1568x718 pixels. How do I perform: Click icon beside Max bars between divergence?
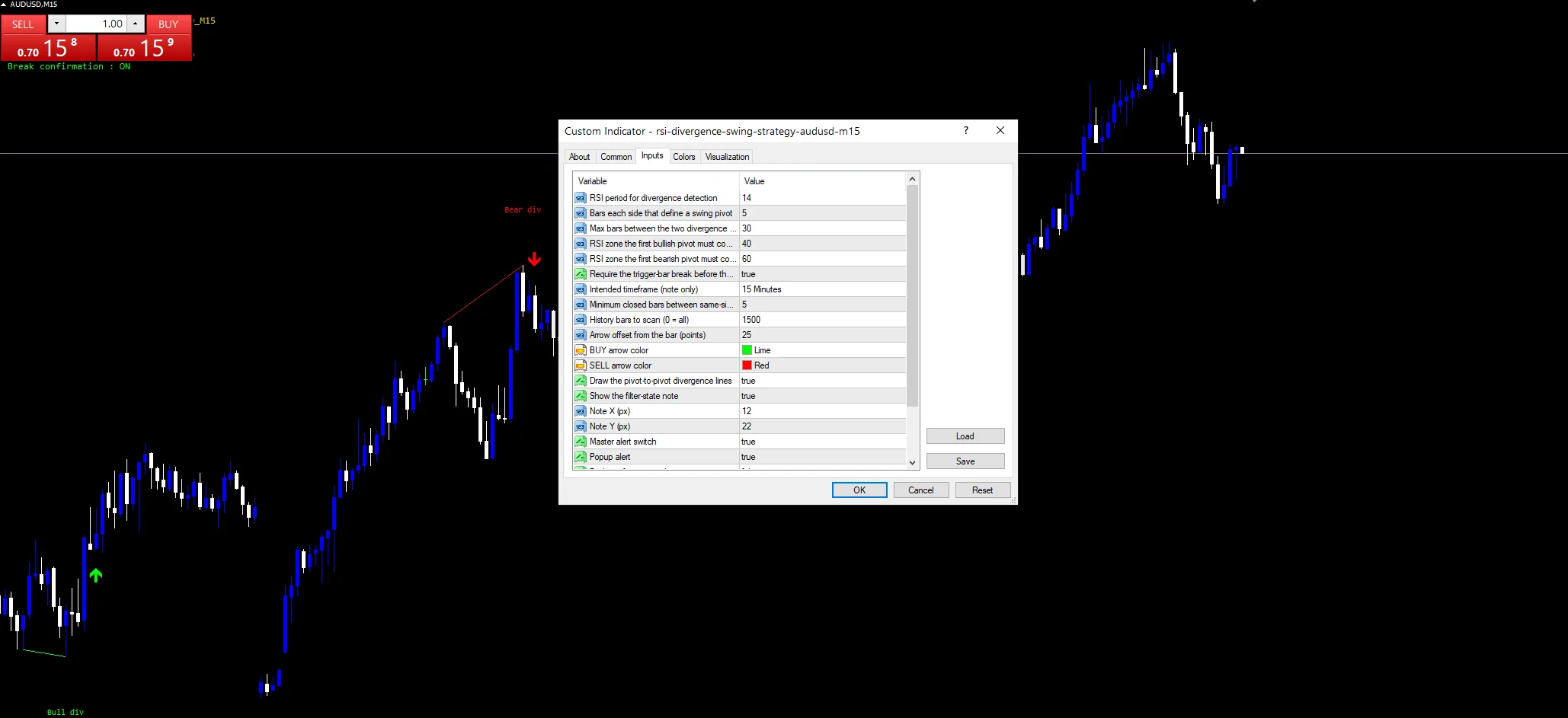[x=581, y=228]
